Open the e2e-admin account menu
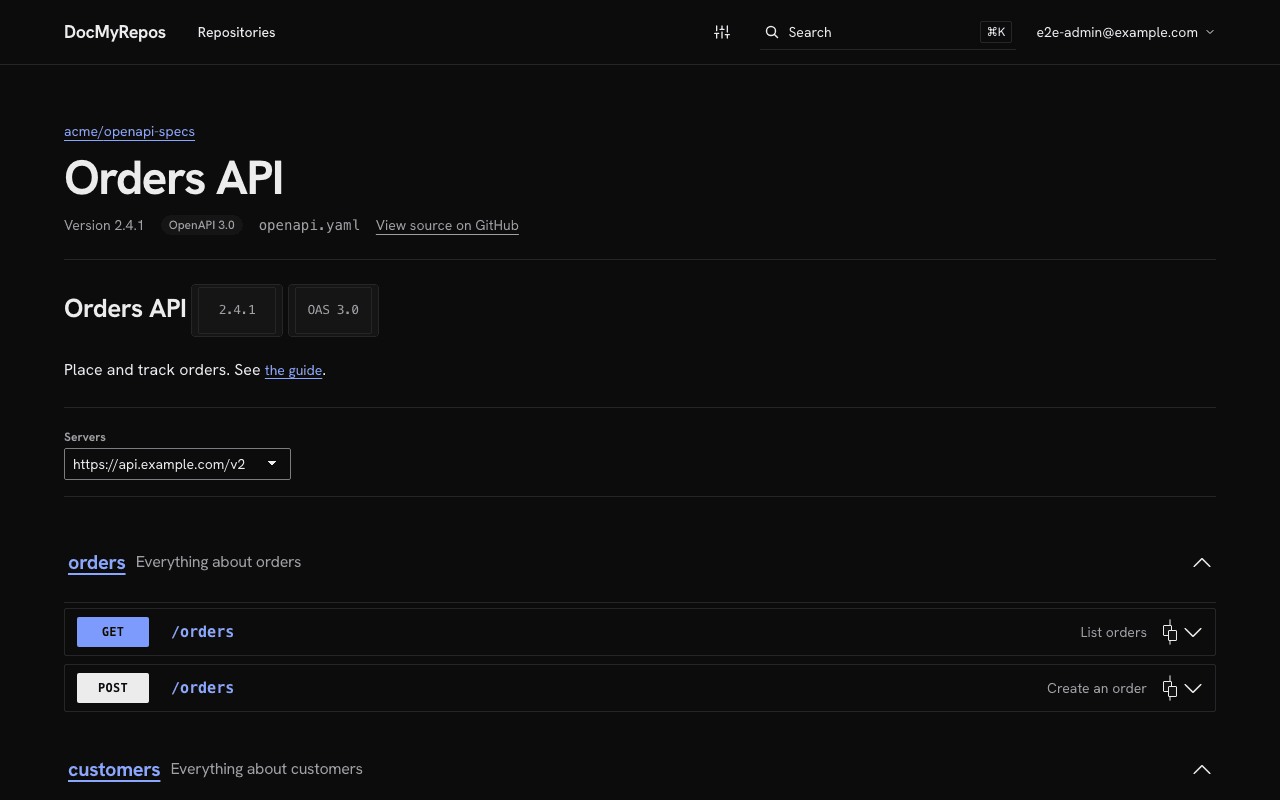 [x=1125, y=32]
